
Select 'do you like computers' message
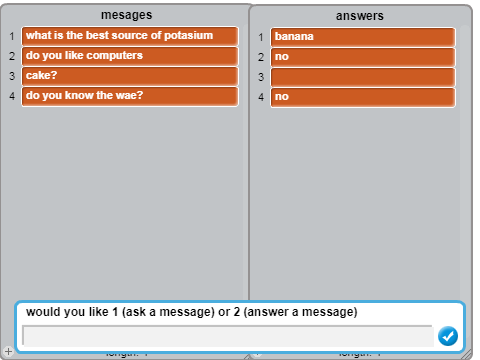click(130, 56)
